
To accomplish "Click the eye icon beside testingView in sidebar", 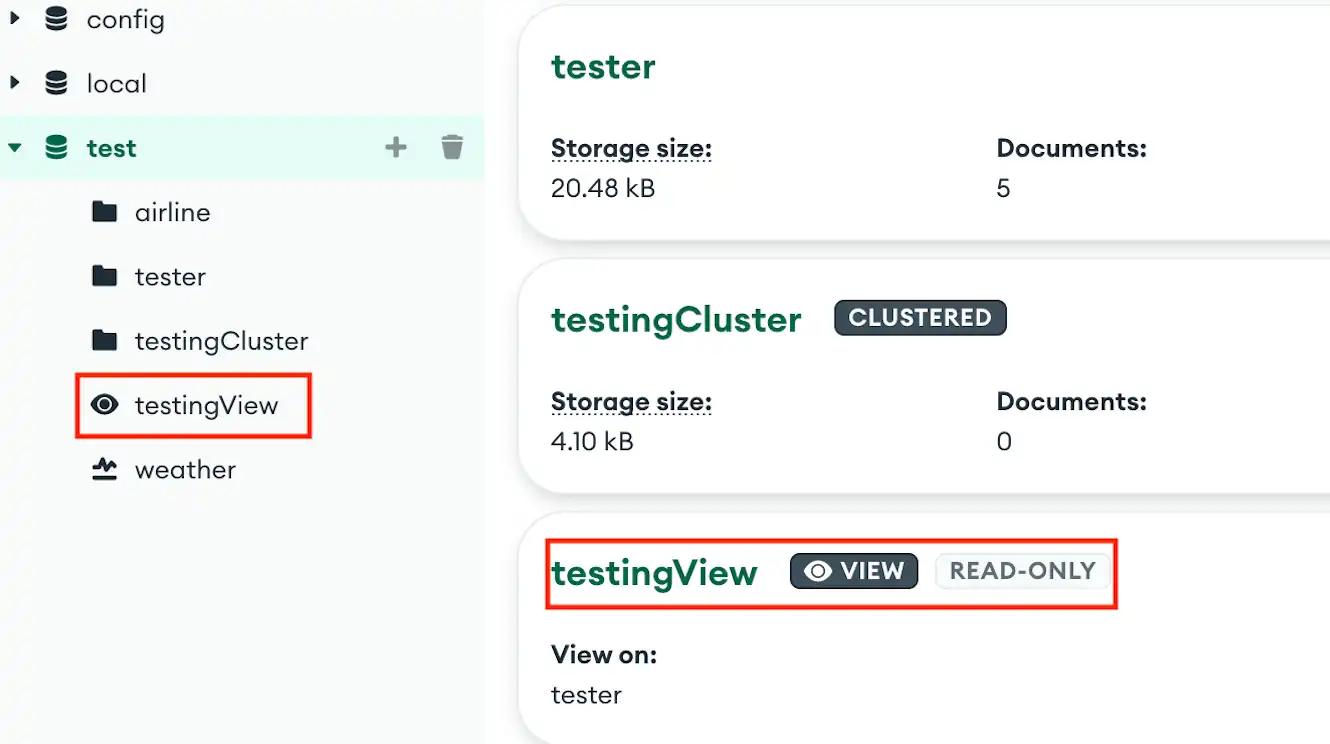I will [103, 405].
